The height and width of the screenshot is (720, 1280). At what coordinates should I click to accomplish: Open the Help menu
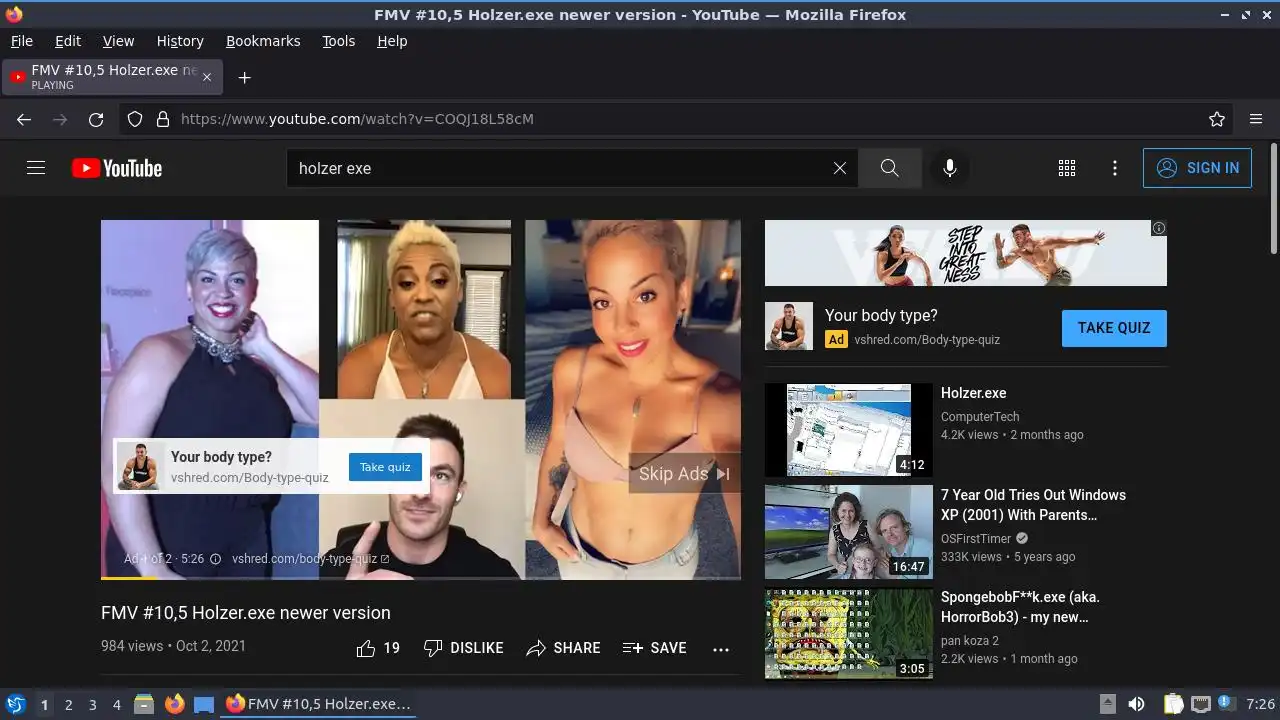click(x=392, y=41)
